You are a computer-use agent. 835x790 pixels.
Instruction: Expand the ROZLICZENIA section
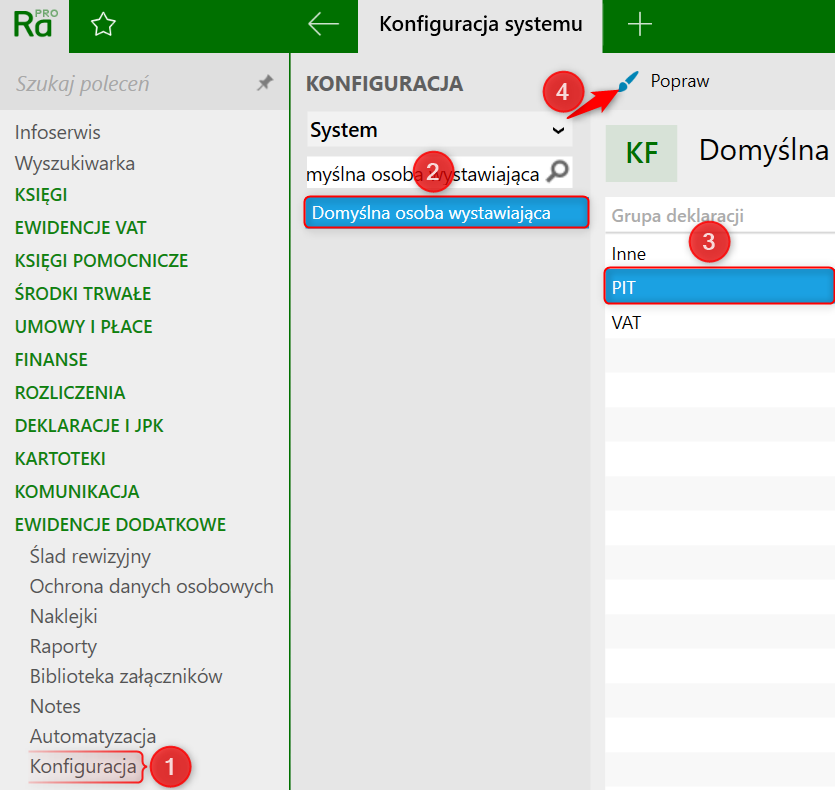(70, 393)
